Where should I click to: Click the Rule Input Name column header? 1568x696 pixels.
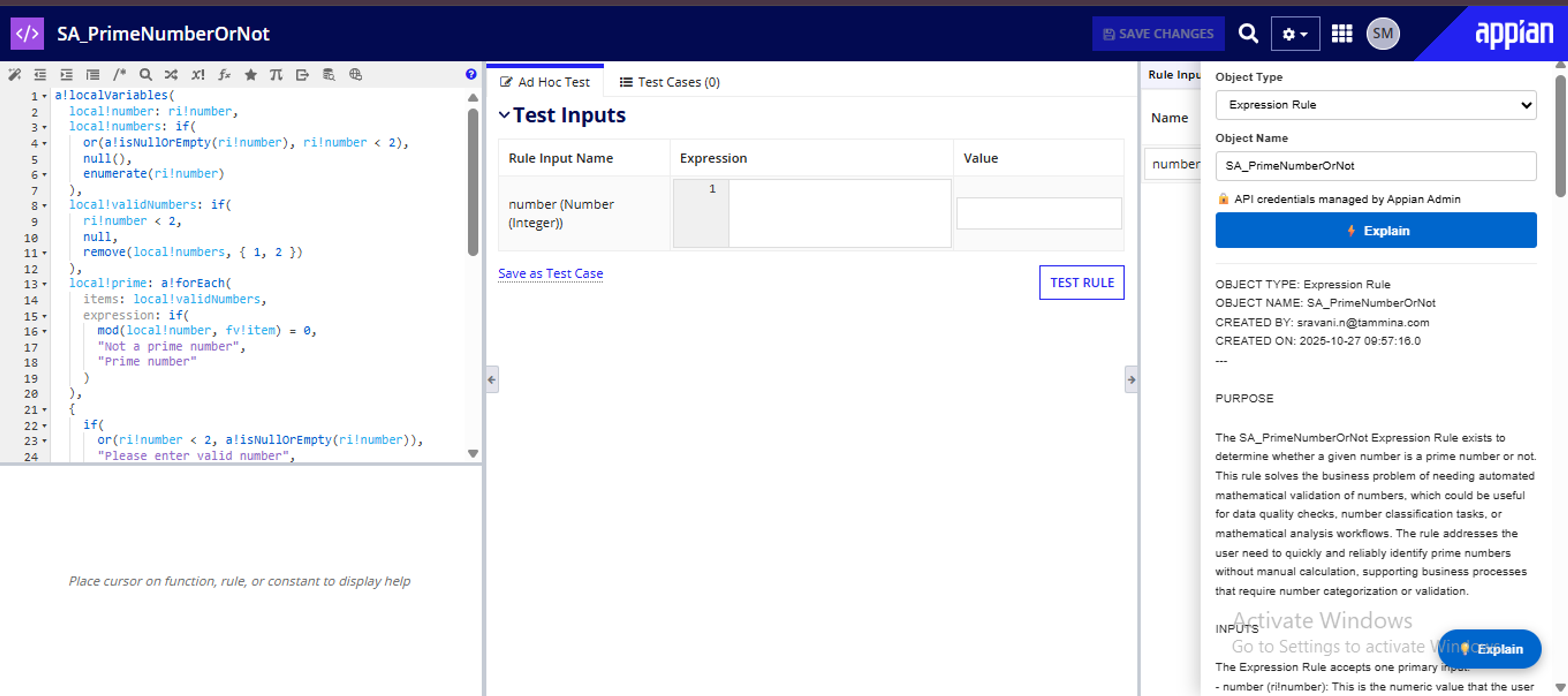pyautogui.click(x=561, y=158)
